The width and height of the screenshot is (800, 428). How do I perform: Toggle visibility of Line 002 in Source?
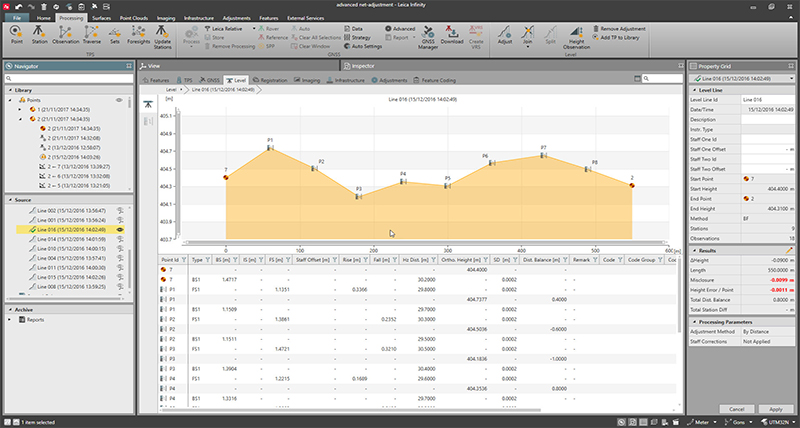tap(119, 211)
